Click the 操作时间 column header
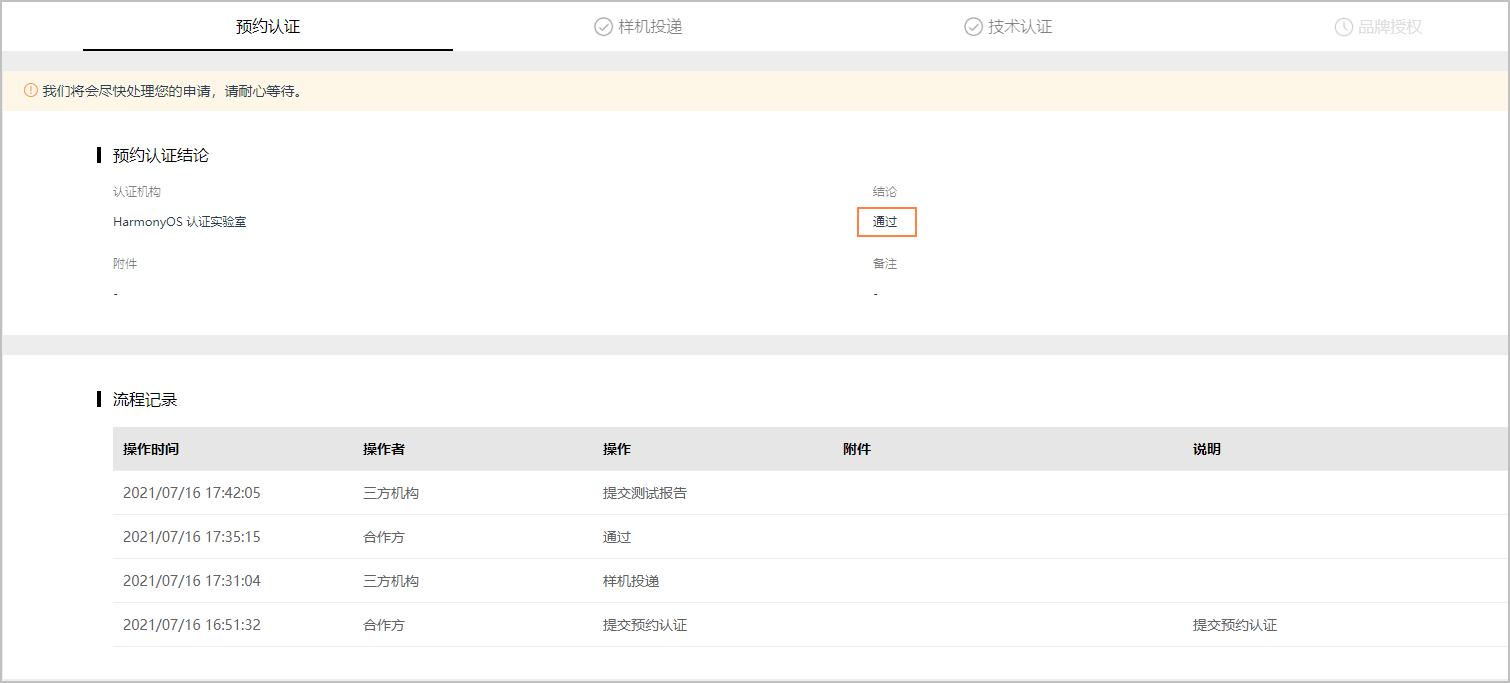Image resolution: width=1510 pixels, height=683 pixels. point(150,449)
